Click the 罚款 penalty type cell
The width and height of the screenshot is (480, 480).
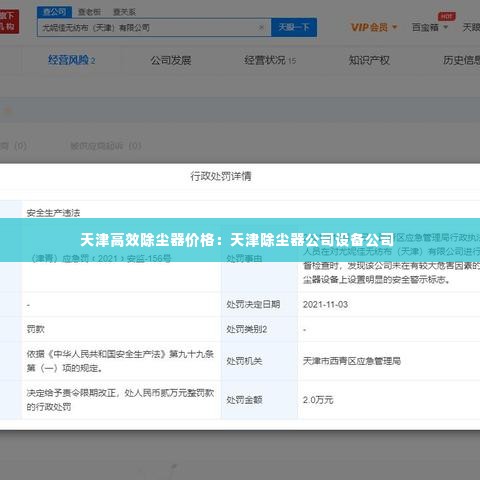point(35,329)
